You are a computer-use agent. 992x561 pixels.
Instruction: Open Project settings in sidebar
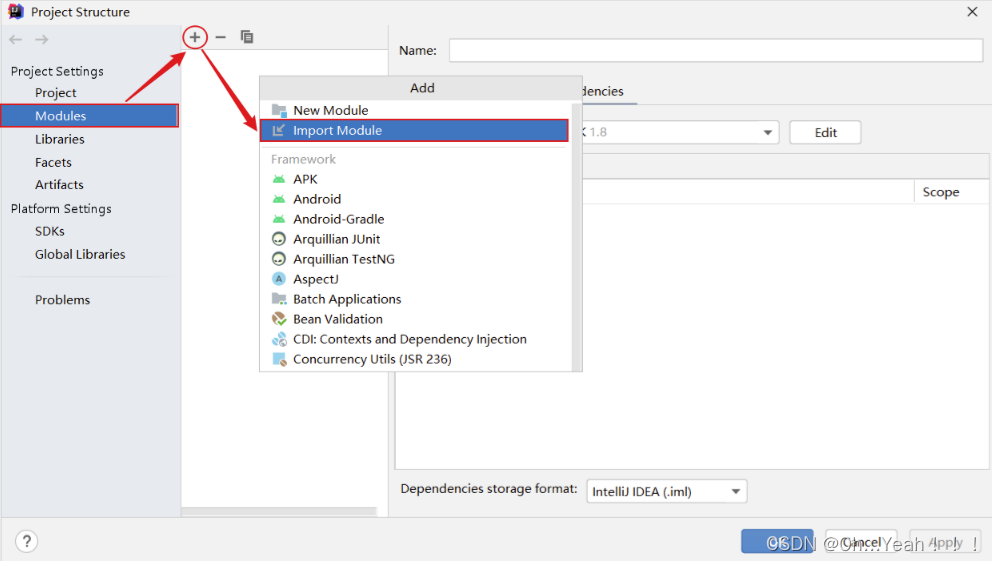[x=56, y=92]
